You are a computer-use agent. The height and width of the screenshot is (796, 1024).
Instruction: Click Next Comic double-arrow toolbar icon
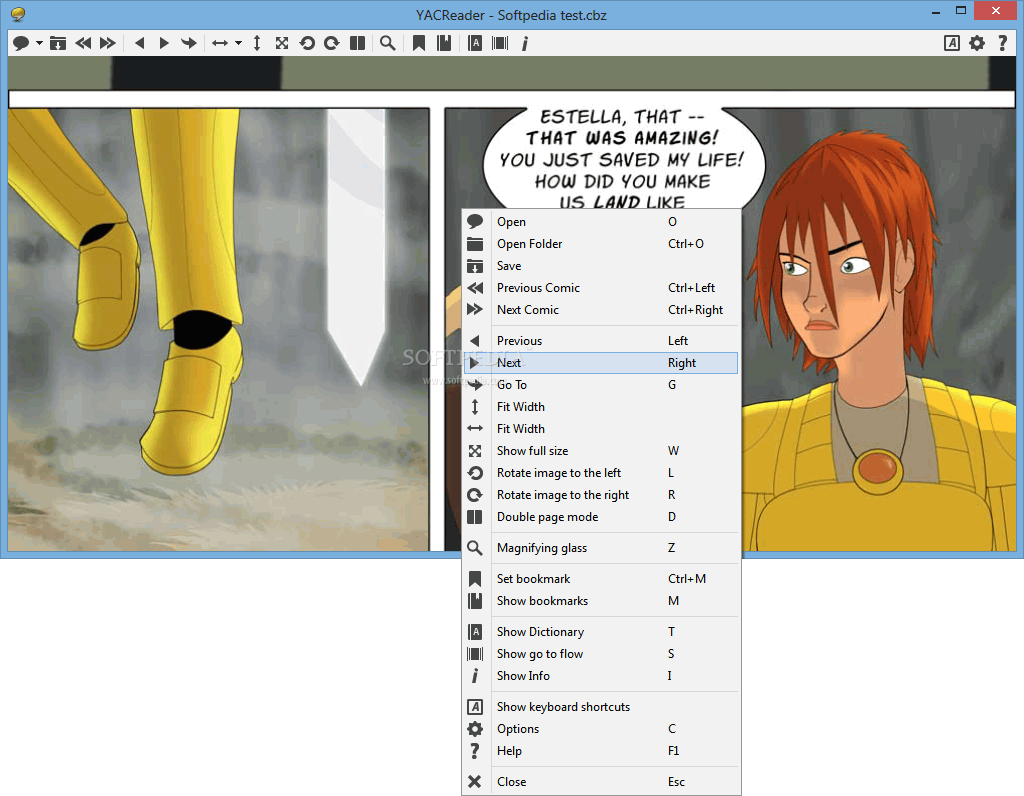point(108,43)
